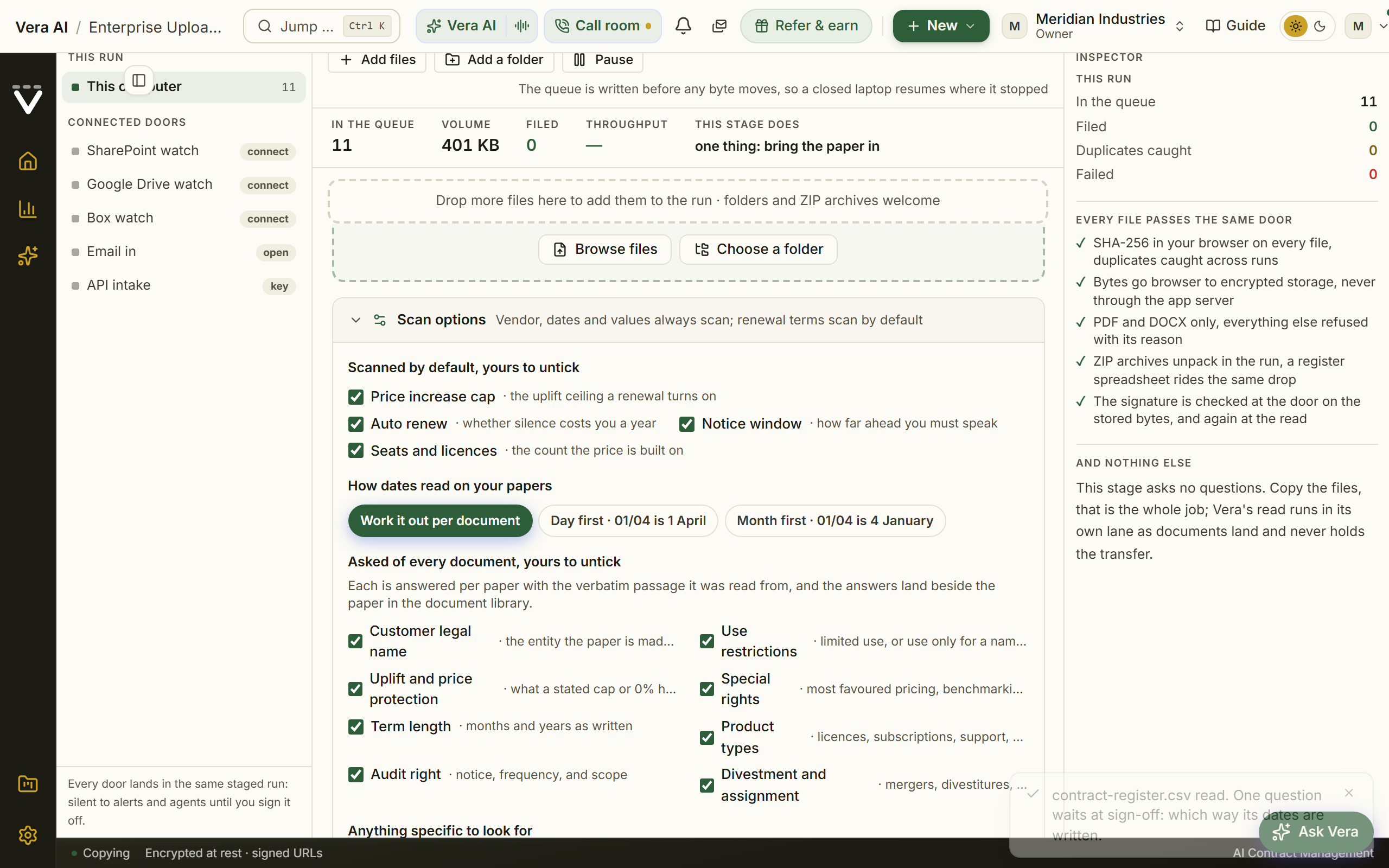The height and width of the screenshot is (868, 1389).
Task: Untick the Uplift and price protection checkbox
Action: coord(356,689)
